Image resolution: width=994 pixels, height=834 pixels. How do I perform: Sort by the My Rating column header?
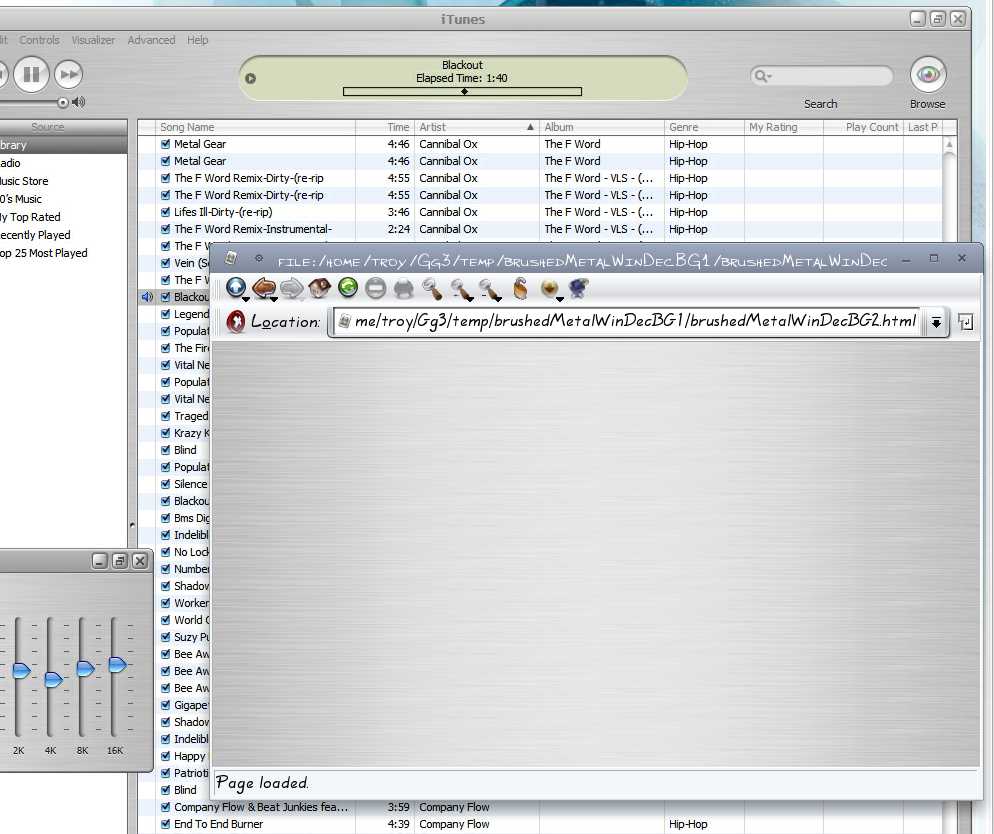coord(784,127)
